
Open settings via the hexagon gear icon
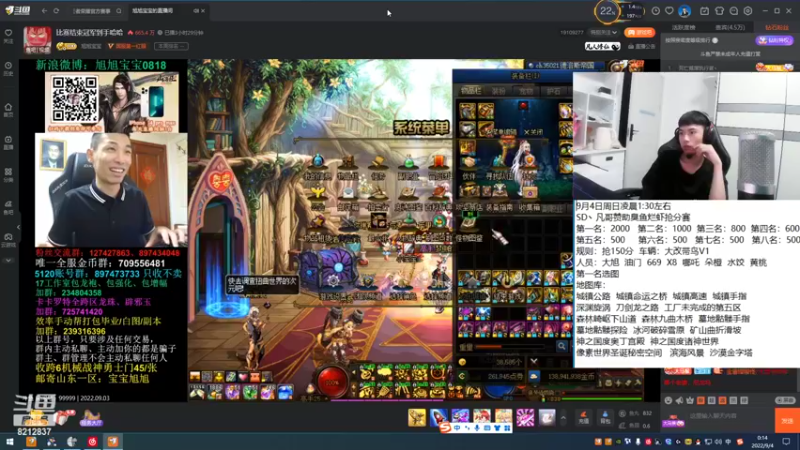coord(748,11)
